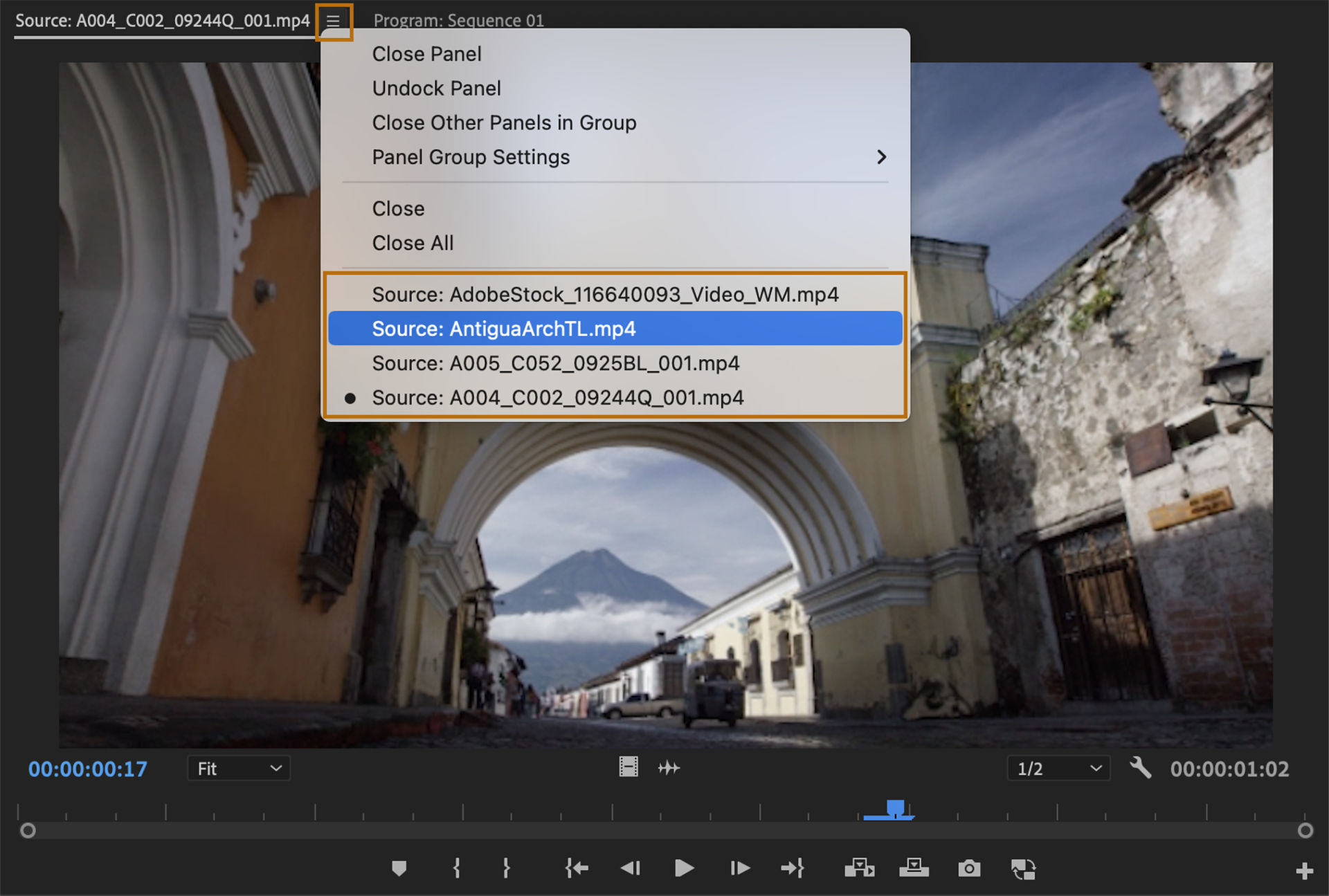Screen dimensions: 1329x896
Task: Click the Drag Video Only filmstrip icon
Action: point(629,767)
